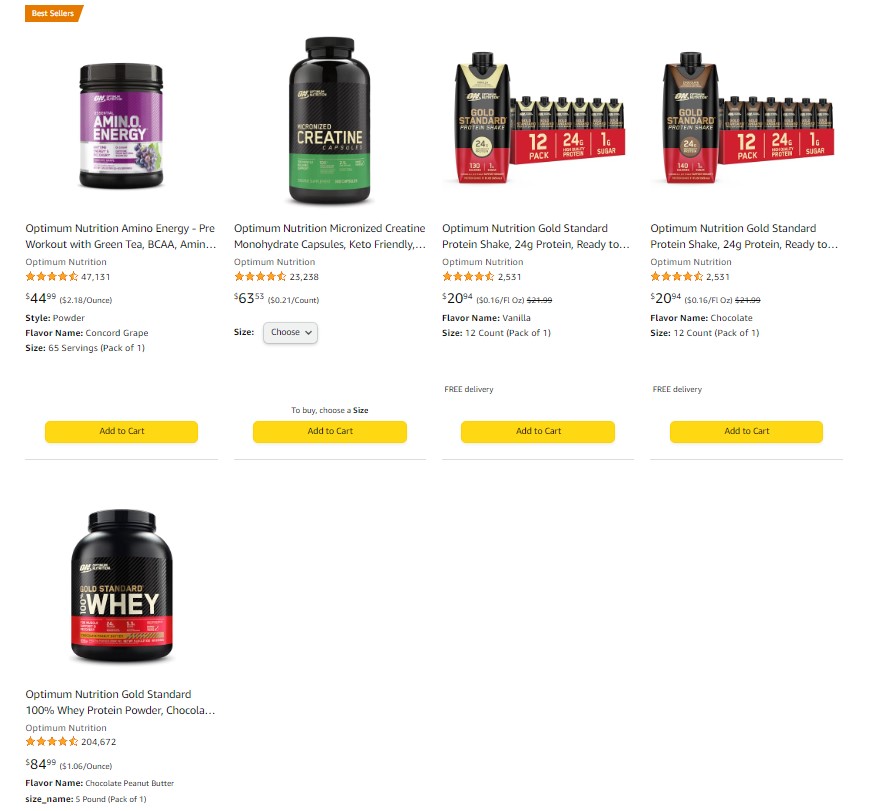
Task: Open Whey Protein Powder title link
Action: (x=121, y=702)
